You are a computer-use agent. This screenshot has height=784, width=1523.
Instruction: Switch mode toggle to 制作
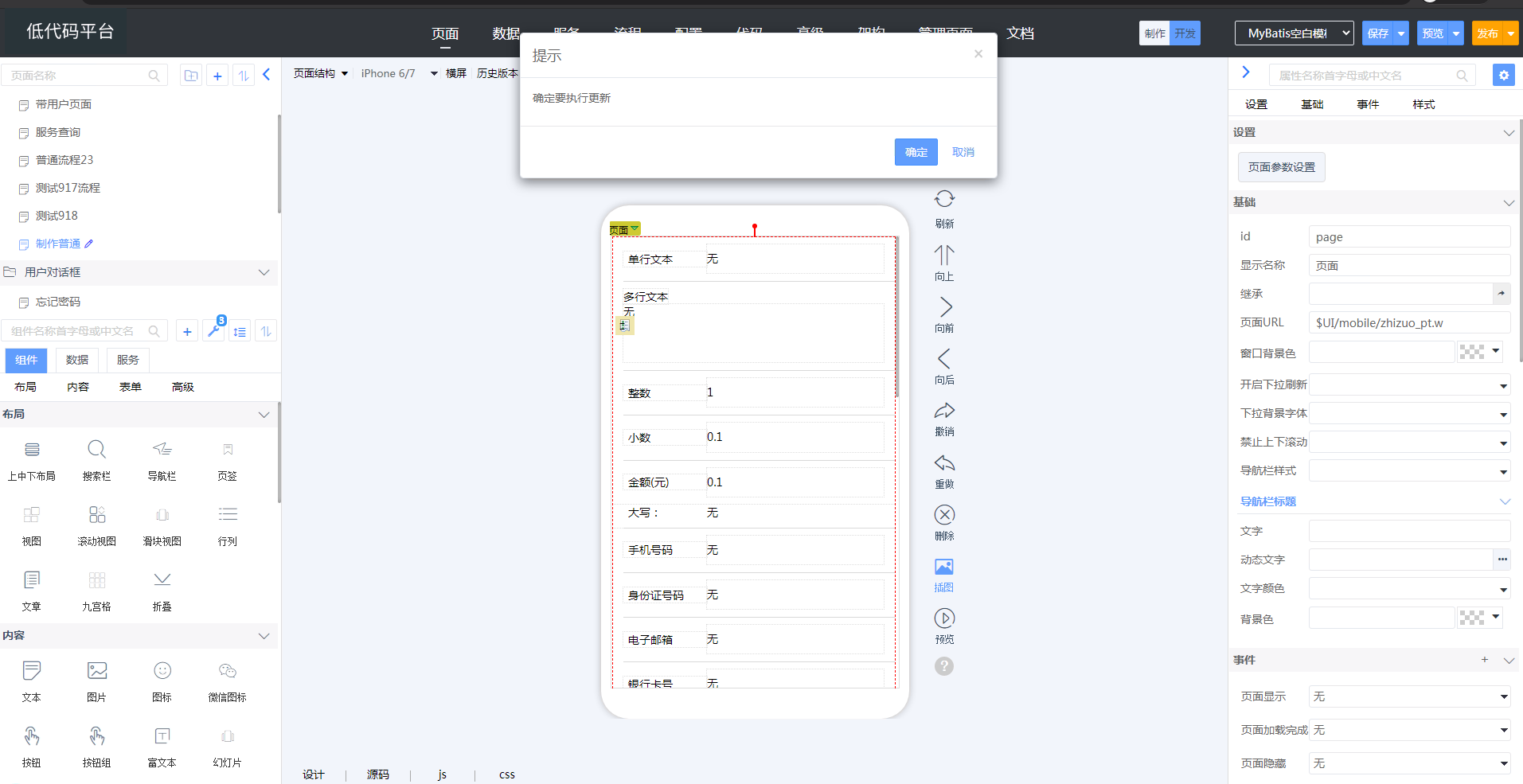coord(1154,33)
